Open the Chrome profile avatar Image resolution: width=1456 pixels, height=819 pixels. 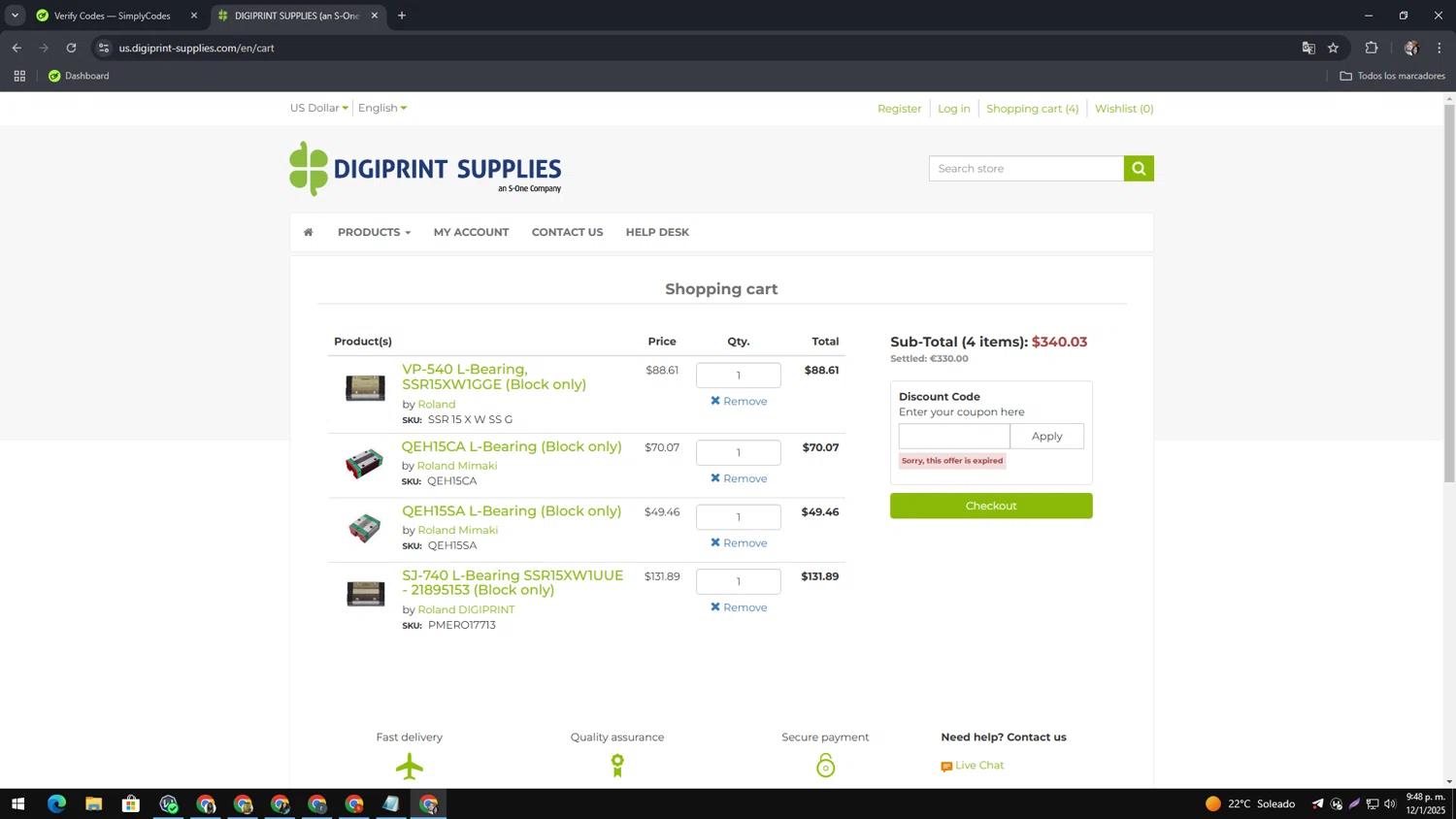(x=1411, y=48)
